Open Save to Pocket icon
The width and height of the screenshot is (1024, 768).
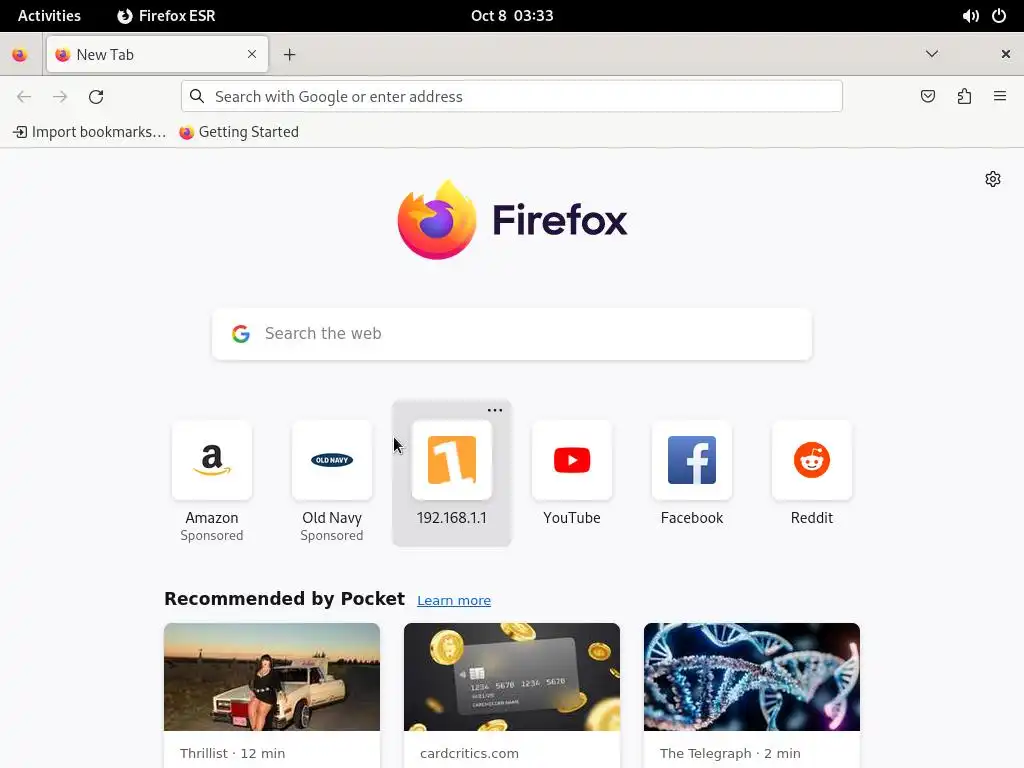click(x=927, y=97)
